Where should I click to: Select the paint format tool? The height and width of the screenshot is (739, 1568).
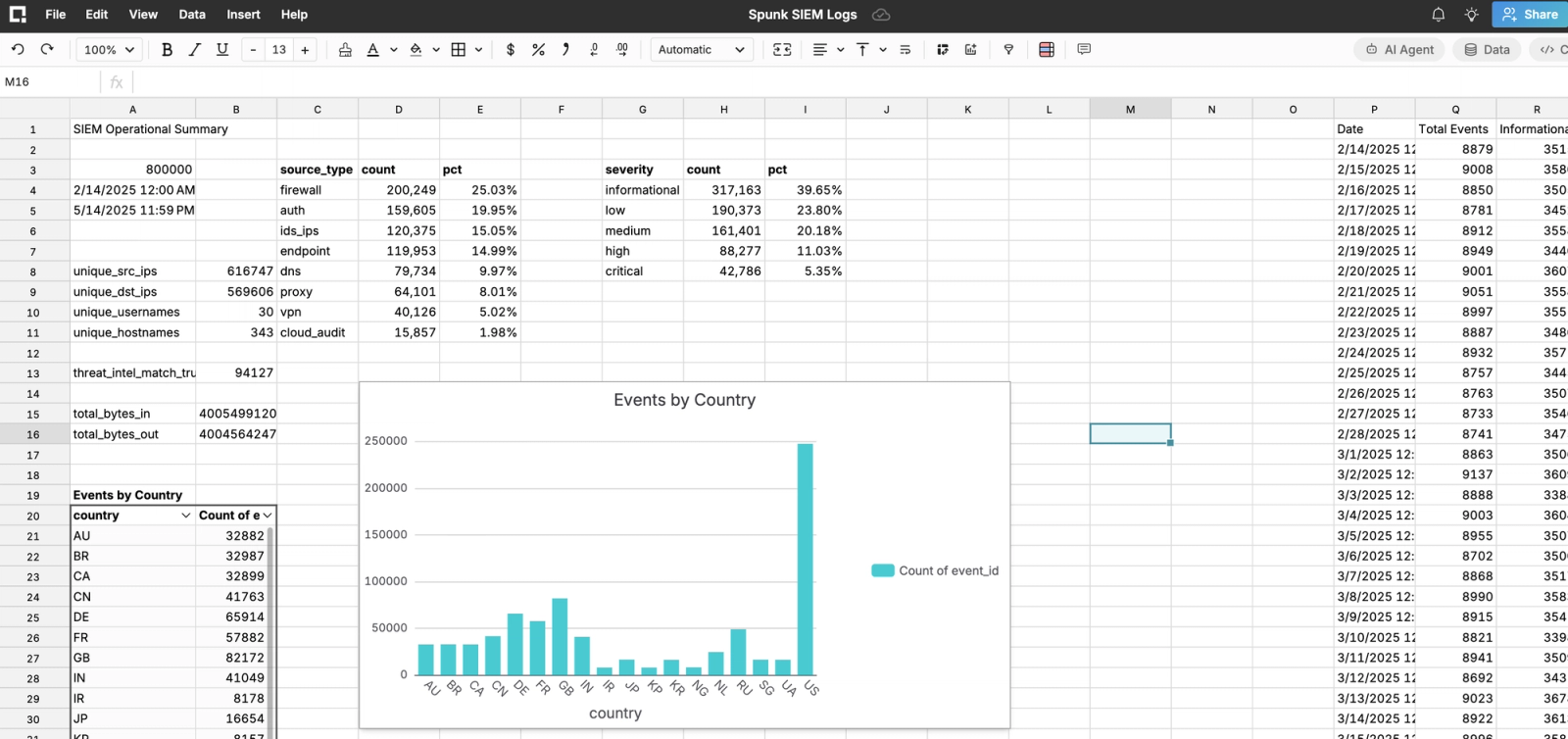[345, 49]
